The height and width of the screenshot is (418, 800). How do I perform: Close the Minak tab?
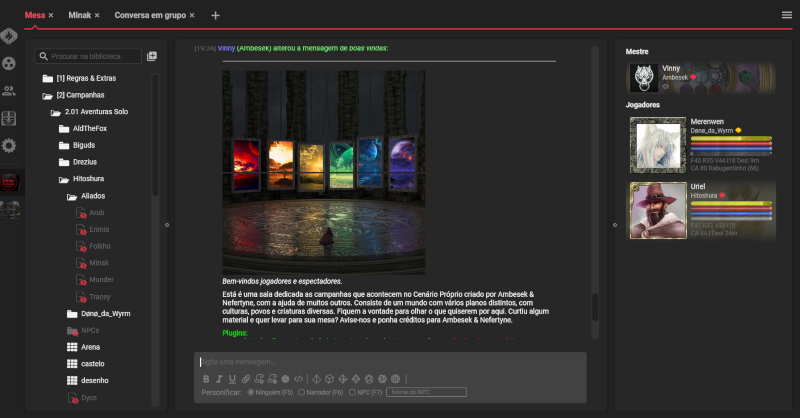coord(97,15)
